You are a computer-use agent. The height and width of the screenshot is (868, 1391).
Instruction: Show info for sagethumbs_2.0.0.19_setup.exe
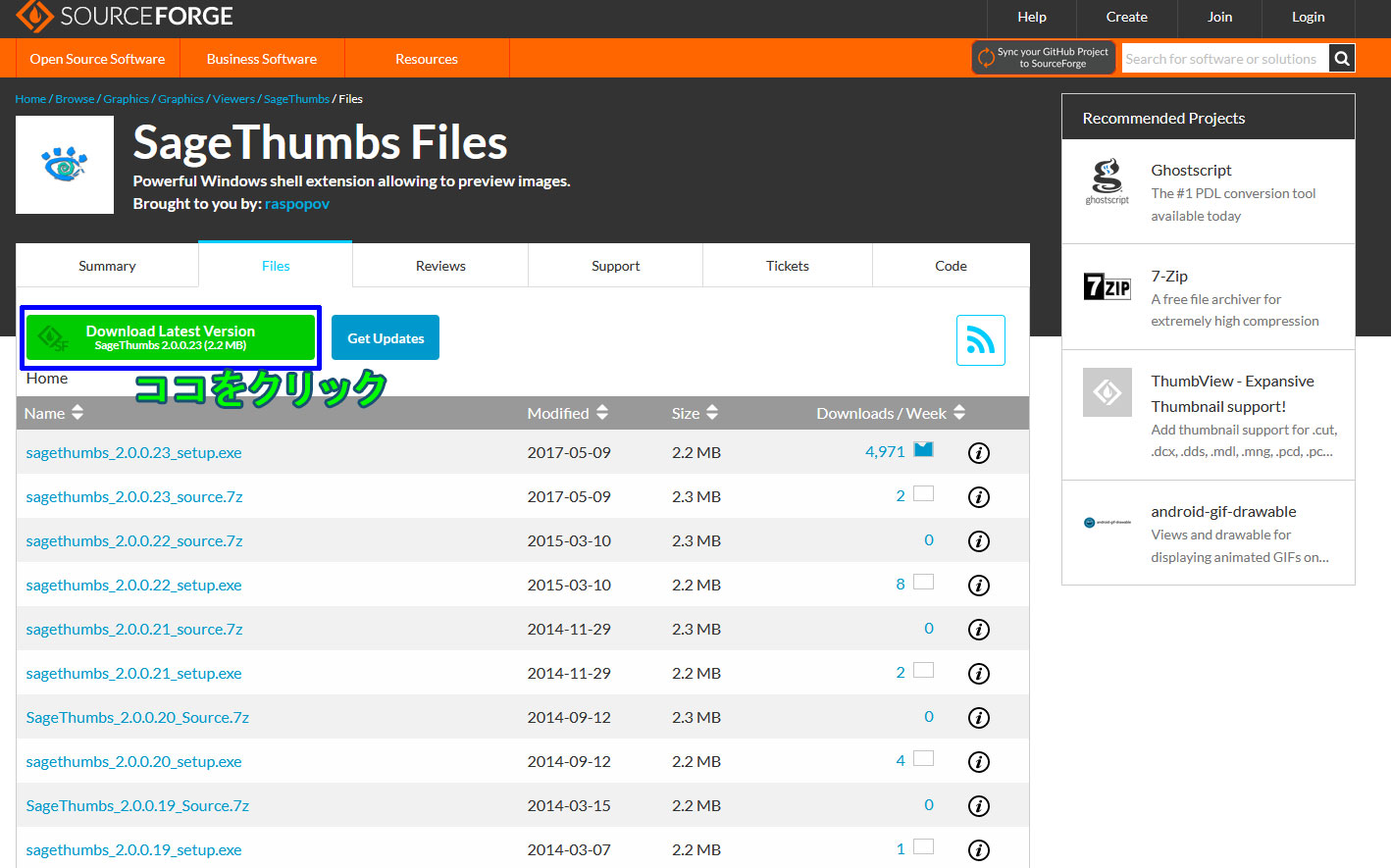coord(979,850)
